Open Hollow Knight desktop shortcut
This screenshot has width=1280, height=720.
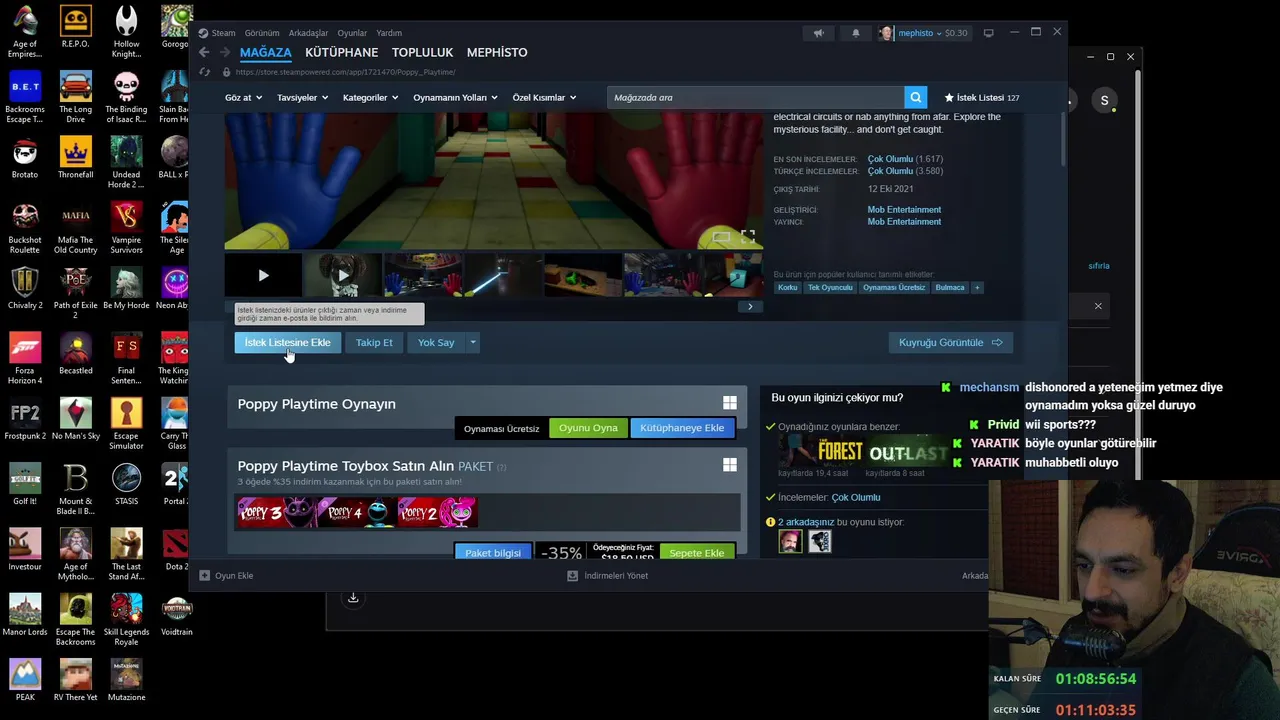(x=126, y=32)
